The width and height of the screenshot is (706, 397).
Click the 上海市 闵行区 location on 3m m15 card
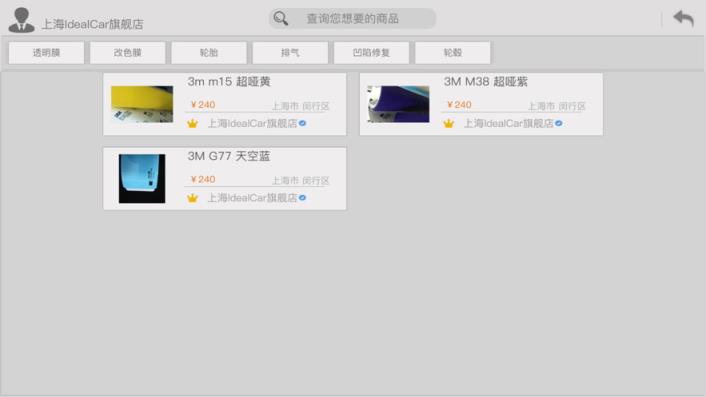point(300,106)
